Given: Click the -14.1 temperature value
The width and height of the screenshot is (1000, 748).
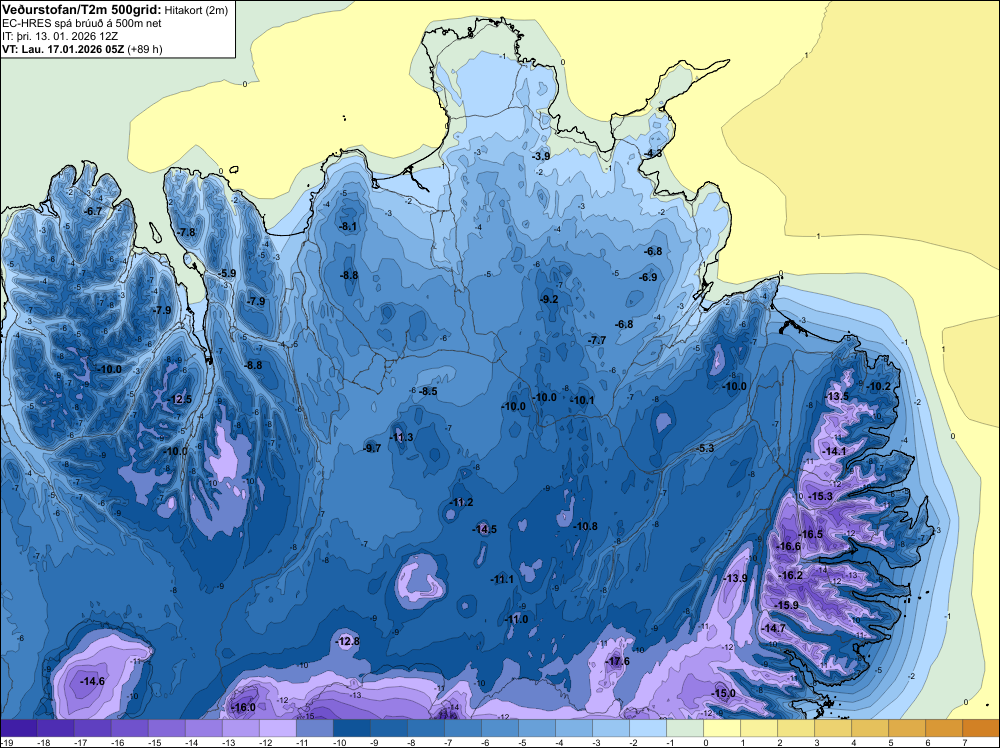Looking at the screenshot, I should [x=834, y=451].
